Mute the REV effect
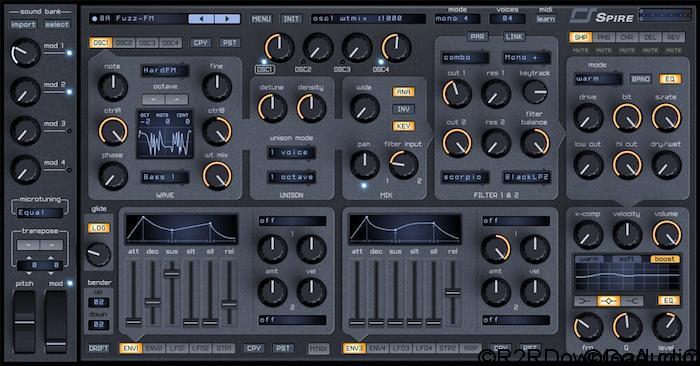The image size is (700, 366). [673, 50]
